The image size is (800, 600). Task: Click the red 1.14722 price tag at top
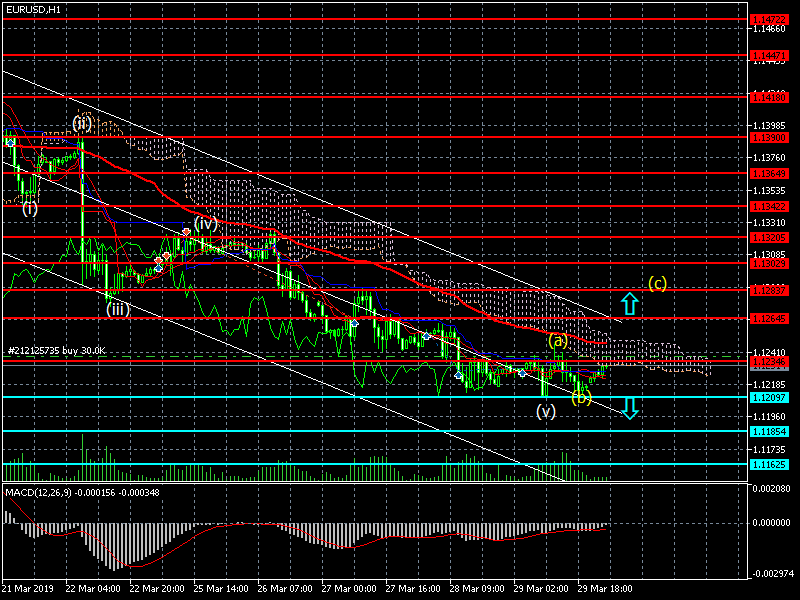pos(769,19)
